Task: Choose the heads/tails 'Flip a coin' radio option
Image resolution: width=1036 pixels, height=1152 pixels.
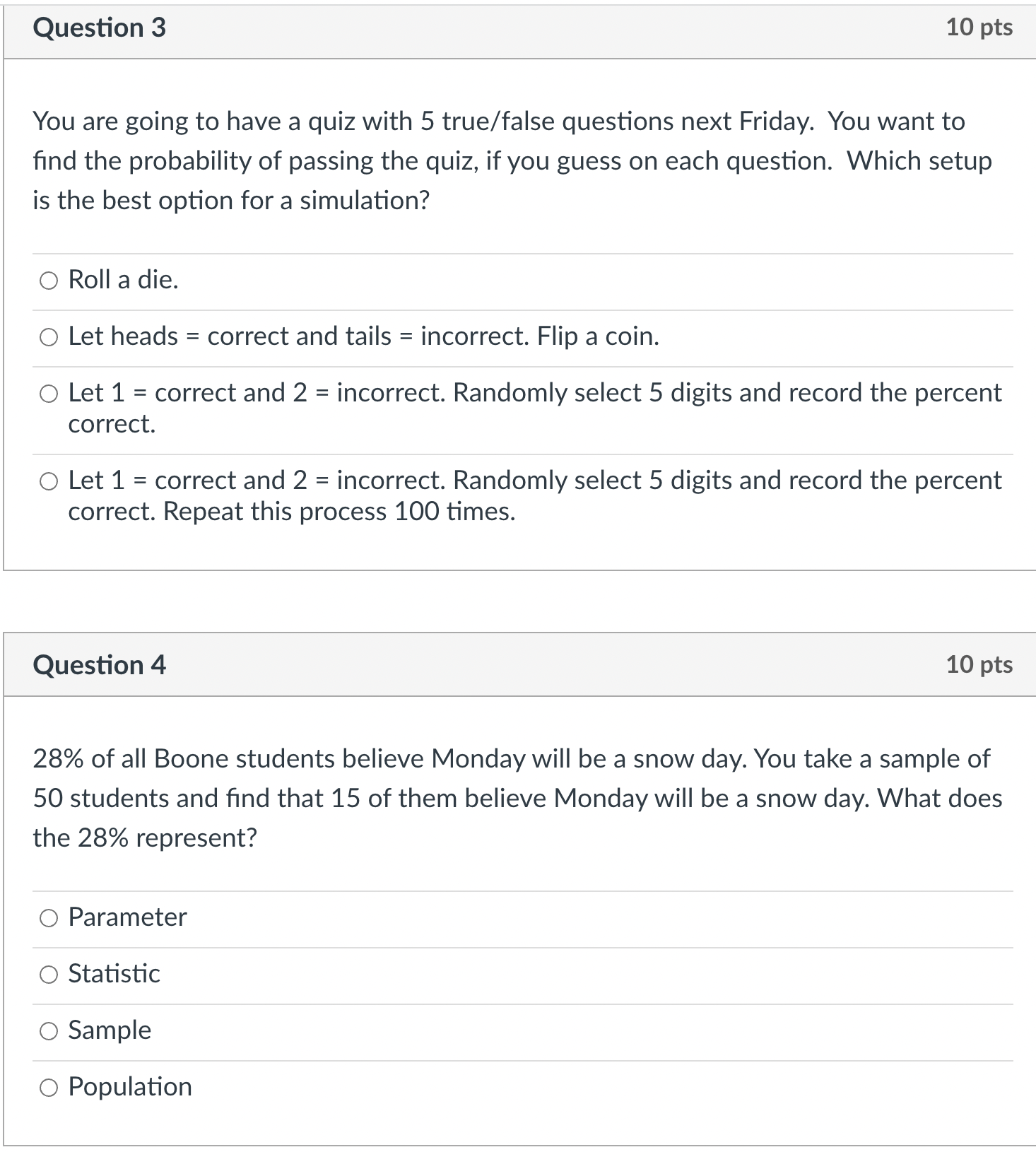Action: click(x=49, y=338)
